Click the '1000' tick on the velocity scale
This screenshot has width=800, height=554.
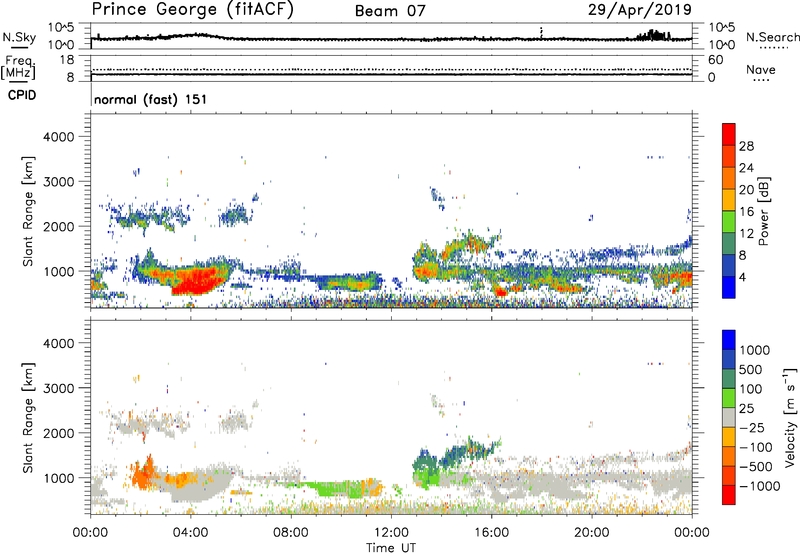point(754,350)
